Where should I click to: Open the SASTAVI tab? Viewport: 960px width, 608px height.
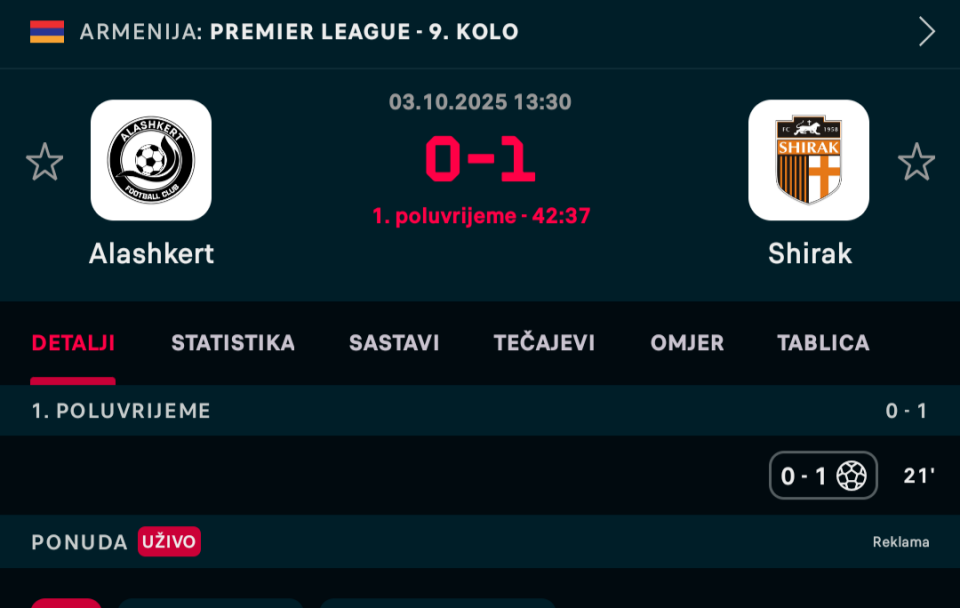394,343
